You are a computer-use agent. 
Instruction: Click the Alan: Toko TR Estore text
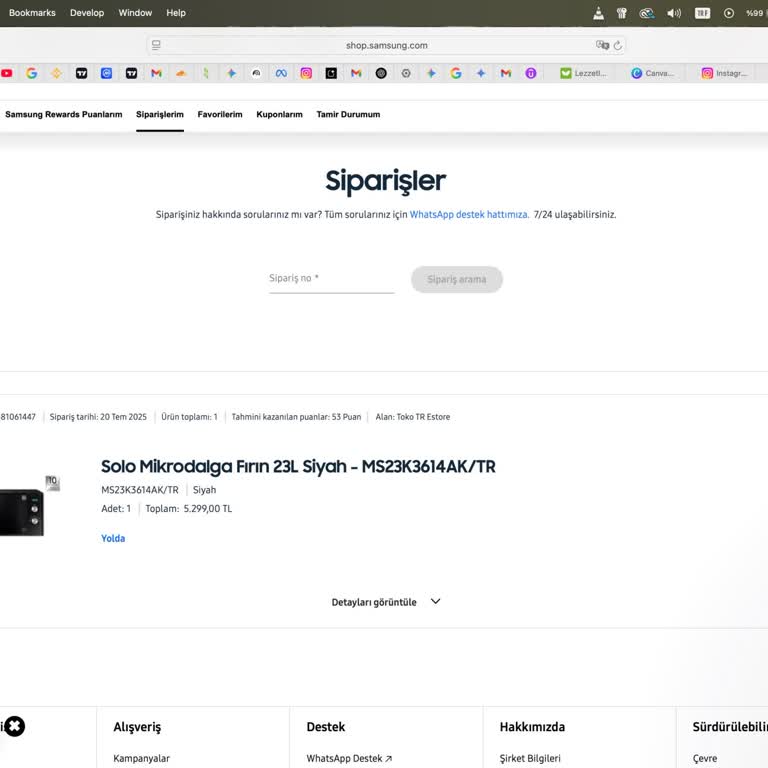point(413,417)
